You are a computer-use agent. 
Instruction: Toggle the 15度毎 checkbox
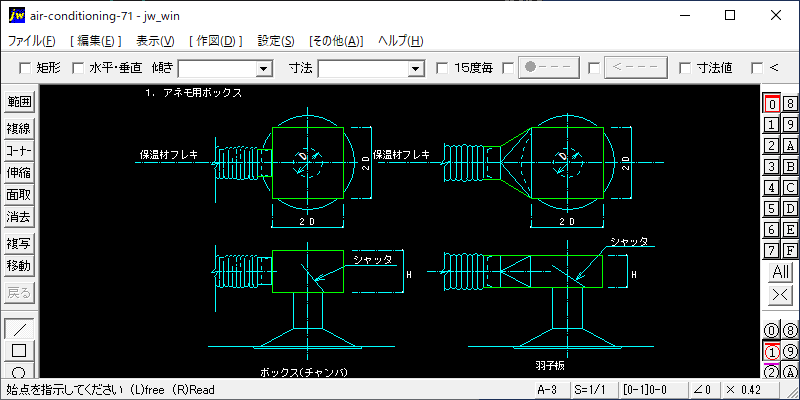coord(442,68)
